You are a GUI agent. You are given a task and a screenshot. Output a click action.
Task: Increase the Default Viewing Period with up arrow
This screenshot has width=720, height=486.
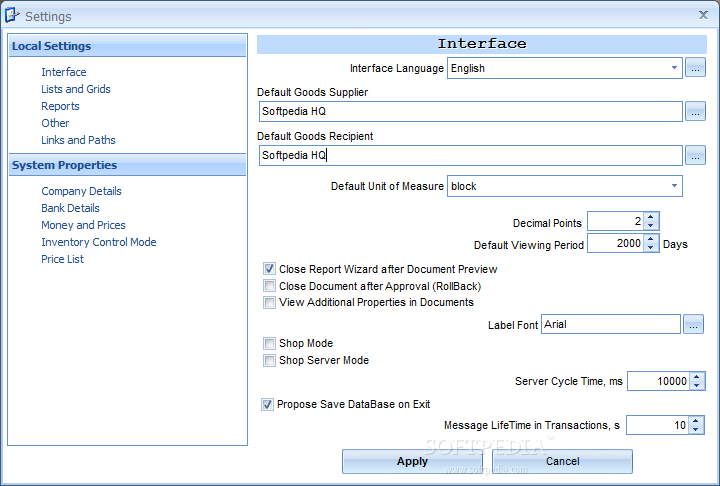pyautogui.click(x=651, y=239)
